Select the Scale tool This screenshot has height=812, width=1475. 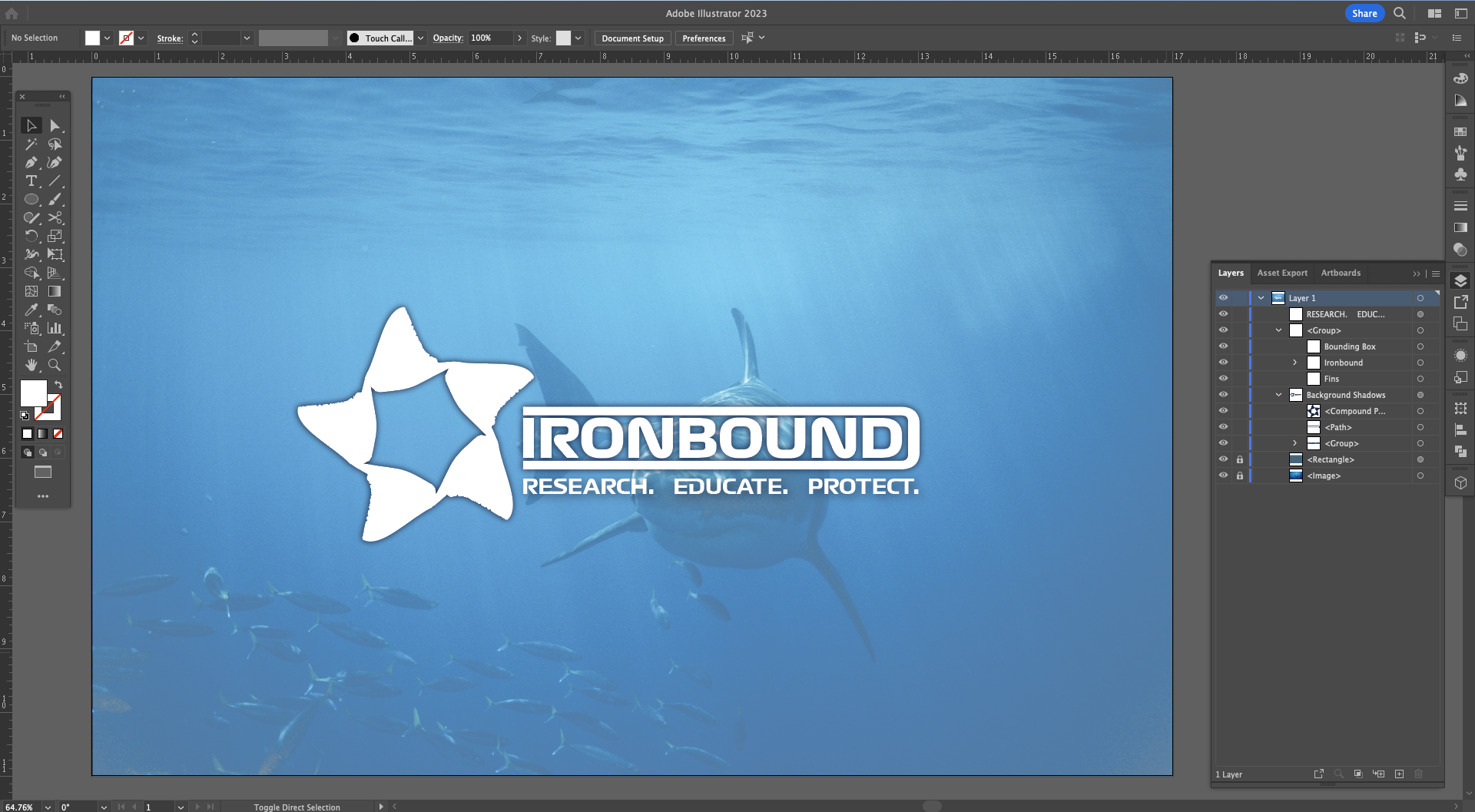pos(55,236)
